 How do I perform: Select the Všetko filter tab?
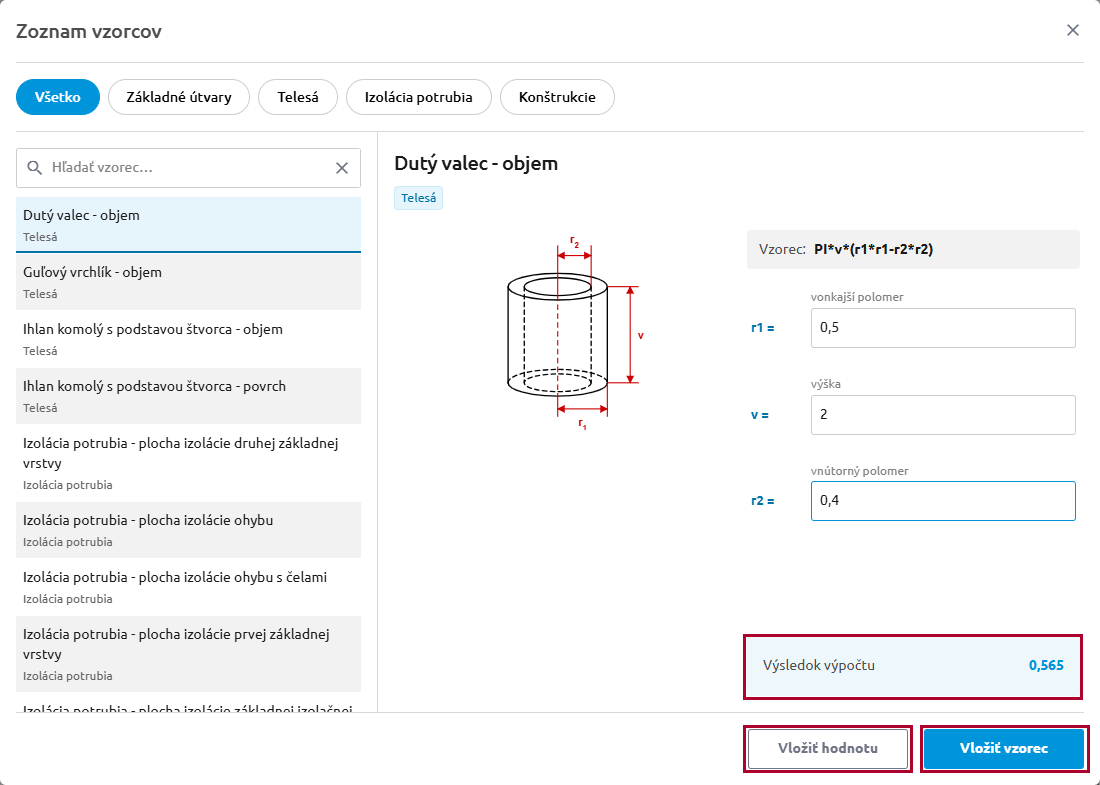pyautogui.click(x=58, y=97)
